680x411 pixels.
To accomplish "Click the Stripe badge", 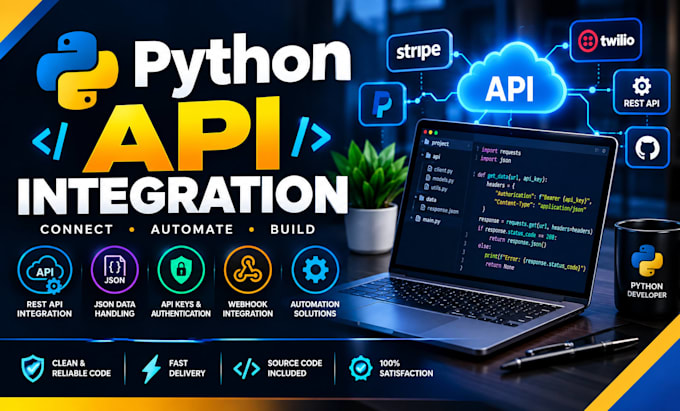I will 419,51.
